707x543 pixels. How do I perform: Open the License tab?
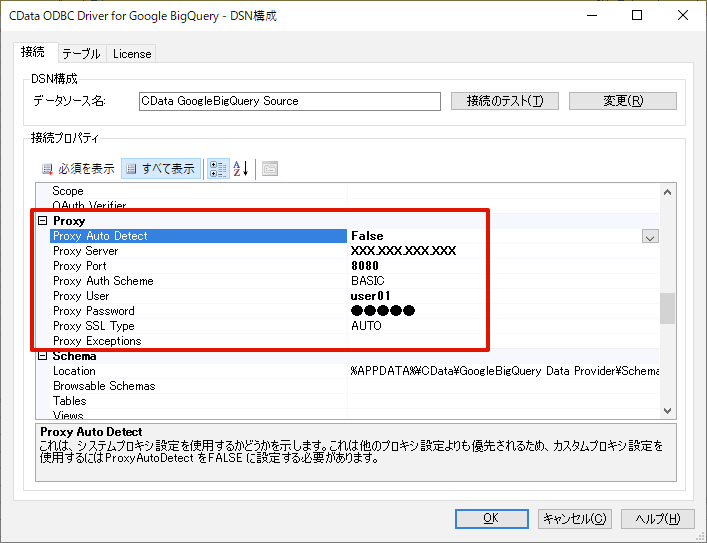pos(132,54)
